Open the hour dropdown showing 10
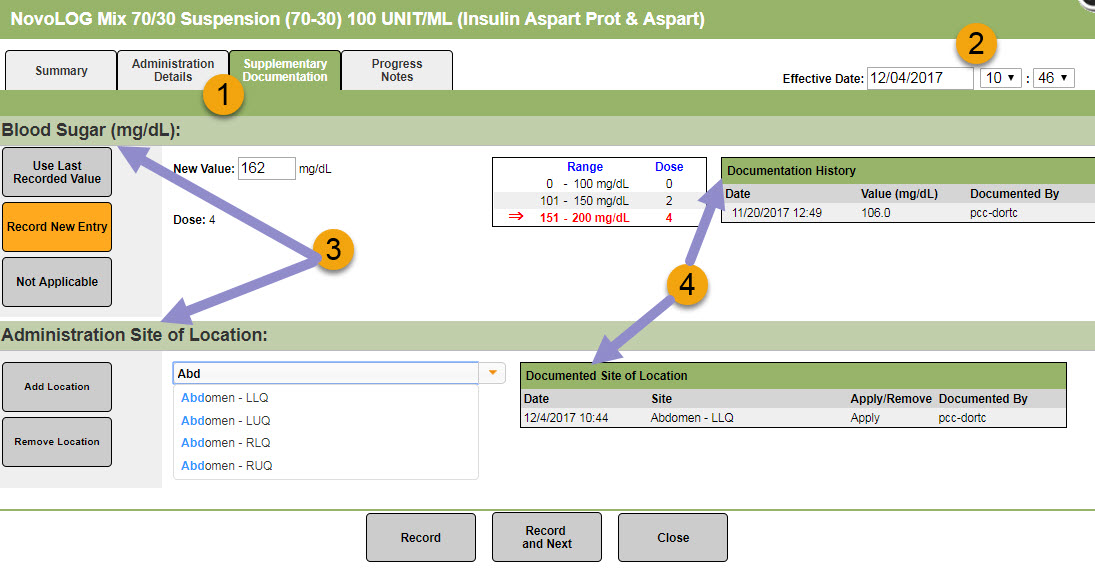 pos(1000,78)
